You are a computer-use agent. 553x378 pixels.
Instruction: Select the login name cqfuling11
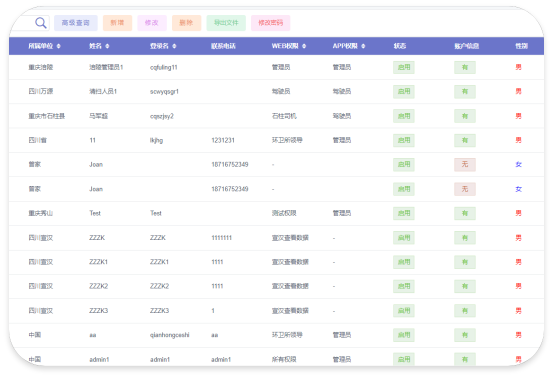pos(164,67)
